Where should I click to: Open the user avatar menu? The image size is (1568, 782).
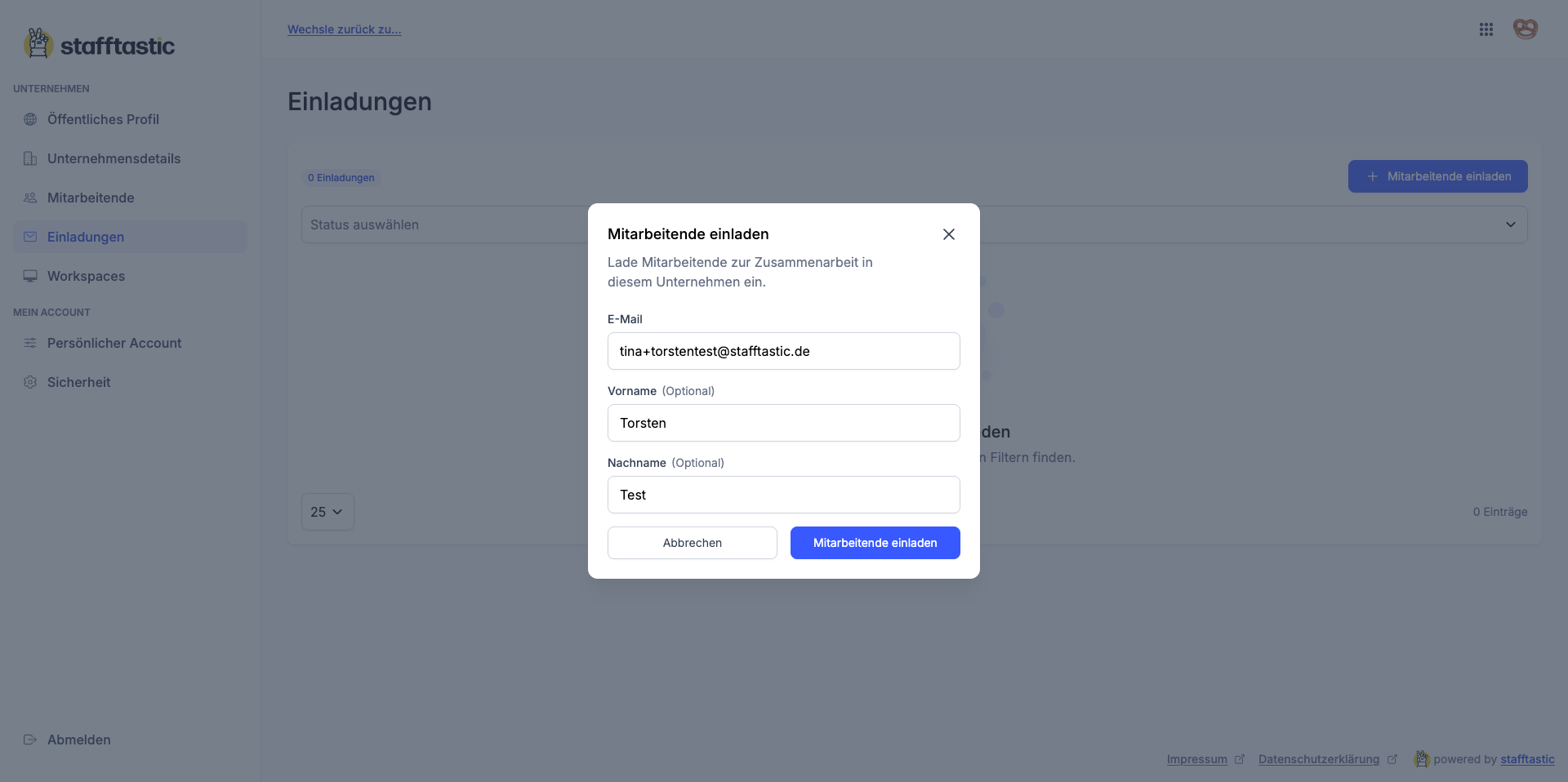[1525, 29]
